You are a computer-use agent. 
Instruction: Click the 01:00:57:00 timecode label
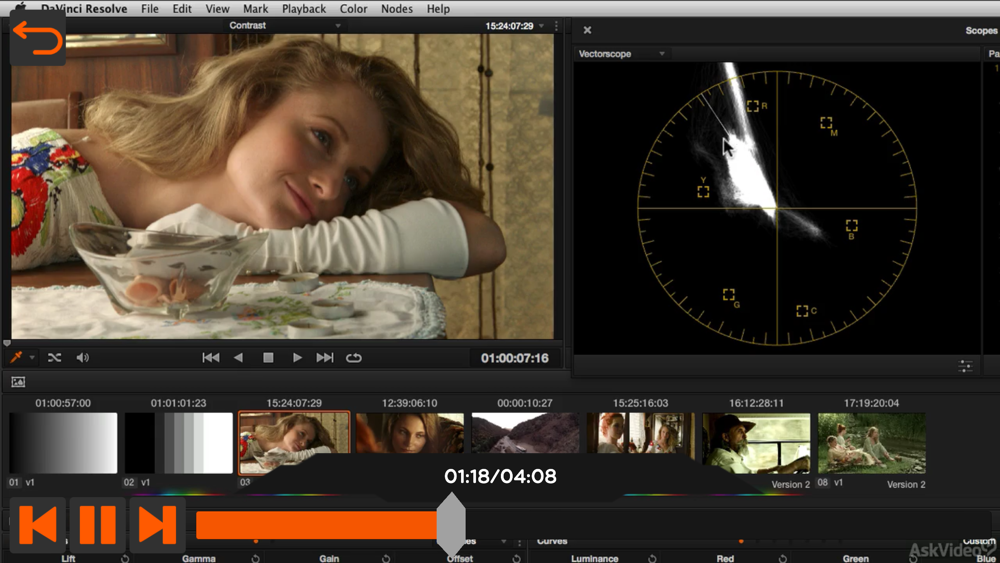pos(63,403)
